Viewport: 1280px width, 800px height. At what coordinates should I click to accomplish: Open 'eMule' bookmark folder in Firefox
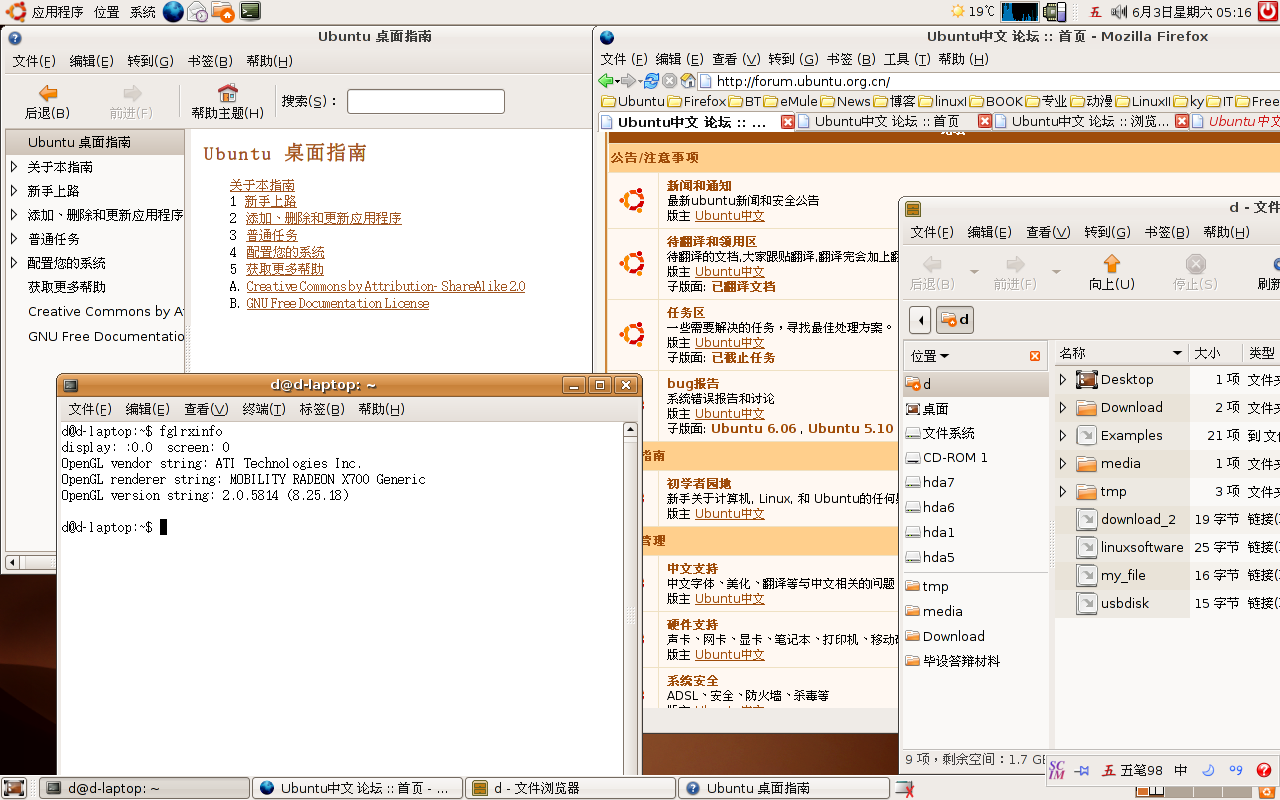[x=790, y=101]
